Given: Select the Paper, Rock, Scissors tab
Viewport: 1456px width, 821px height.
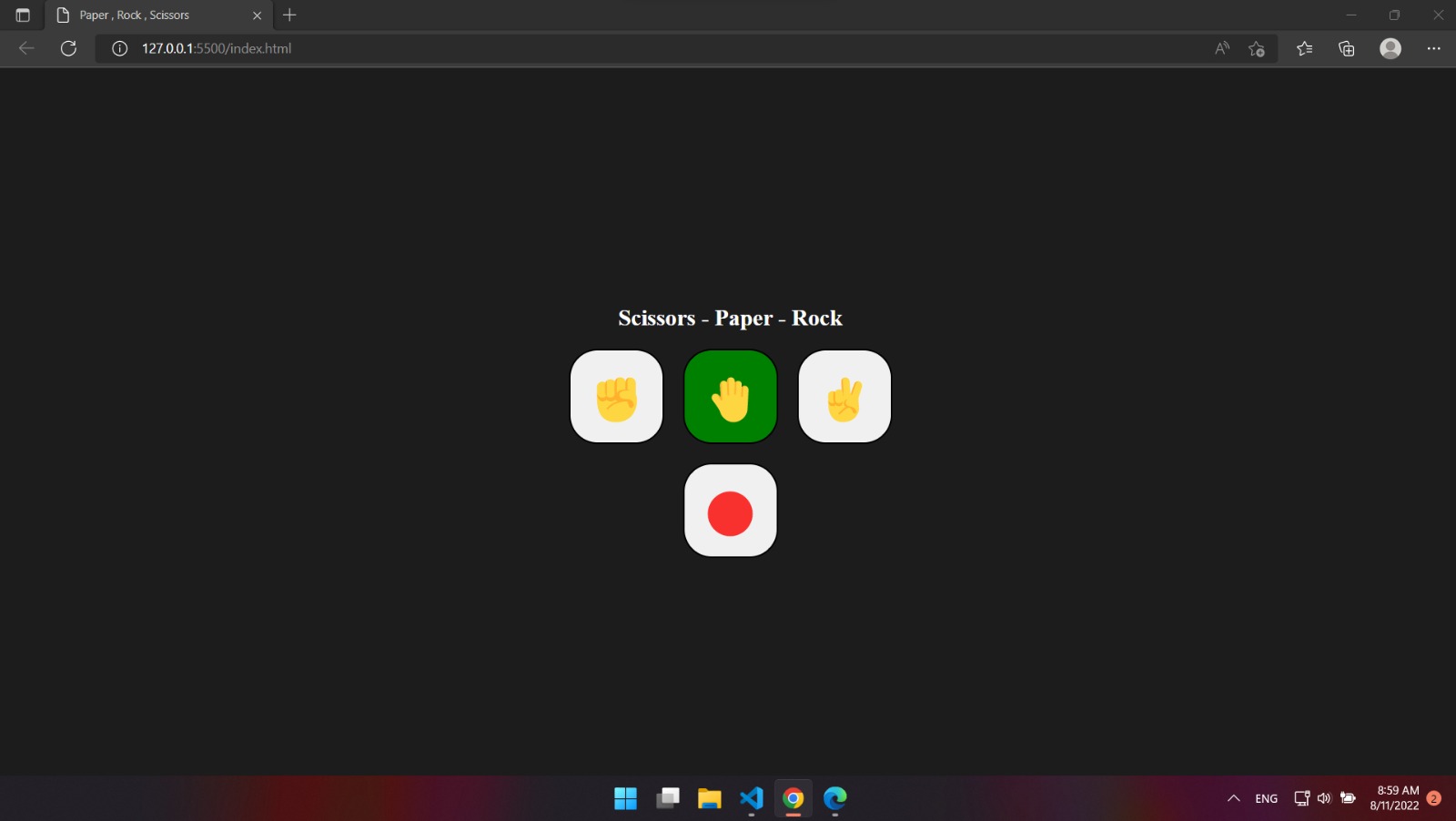Looking at the screenshot, I should click(159, 15).
